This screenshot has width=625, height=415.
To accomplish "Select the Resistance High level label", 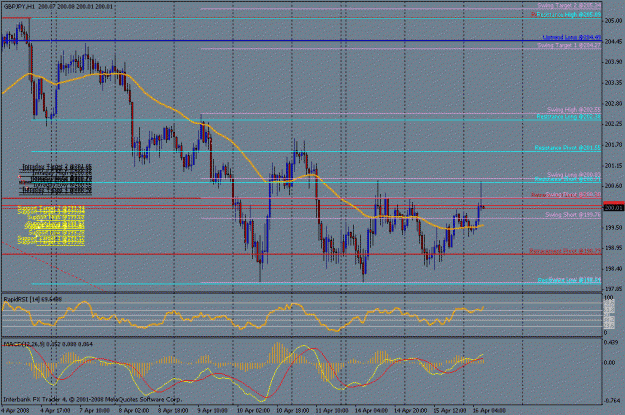I will tap(568, 15).
